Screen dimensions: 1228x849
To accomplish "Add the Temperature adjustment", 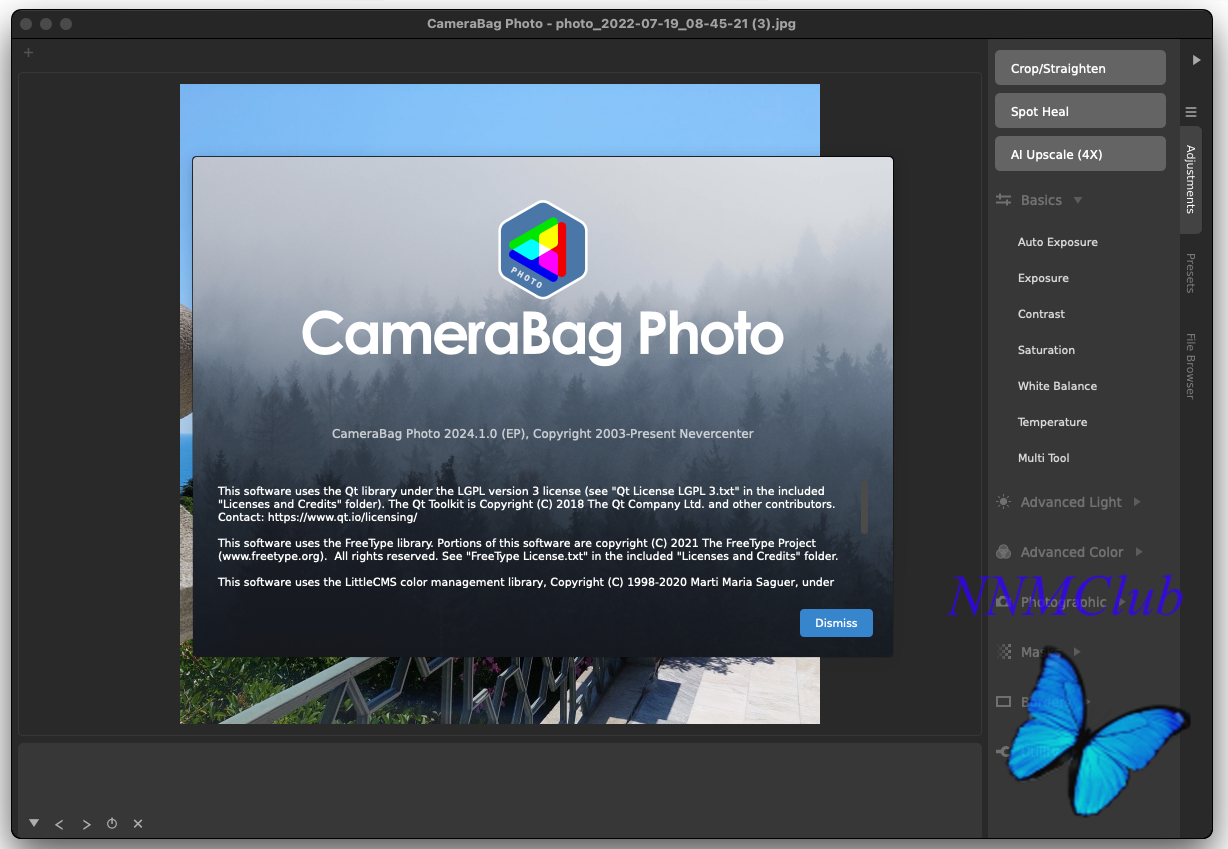I will [1052, 422].
